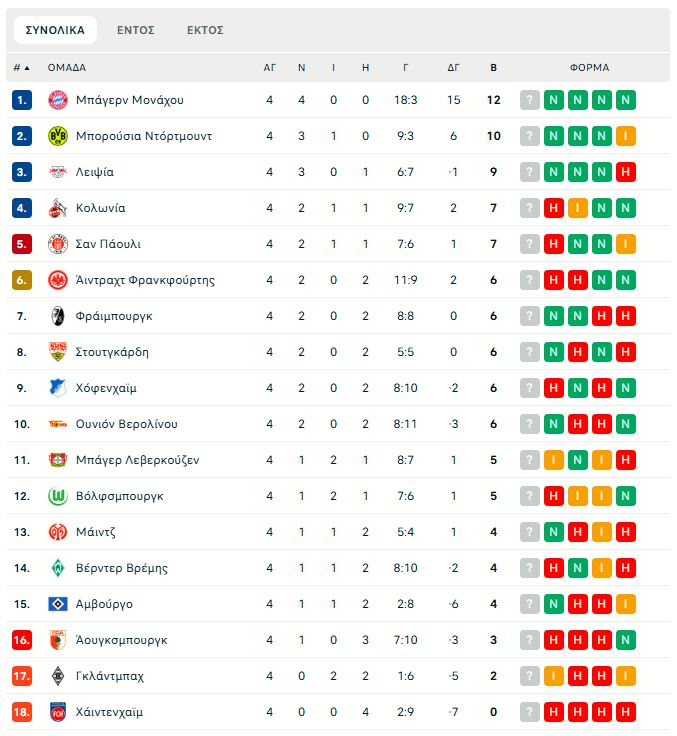
Task: Click Dortmund's orange draw form badge
Action: (626, 136)
